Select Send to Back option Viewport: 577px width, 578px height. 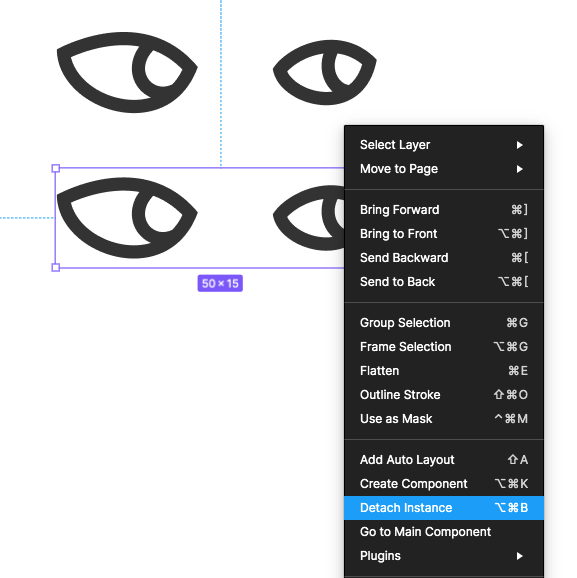coord(444,282)
